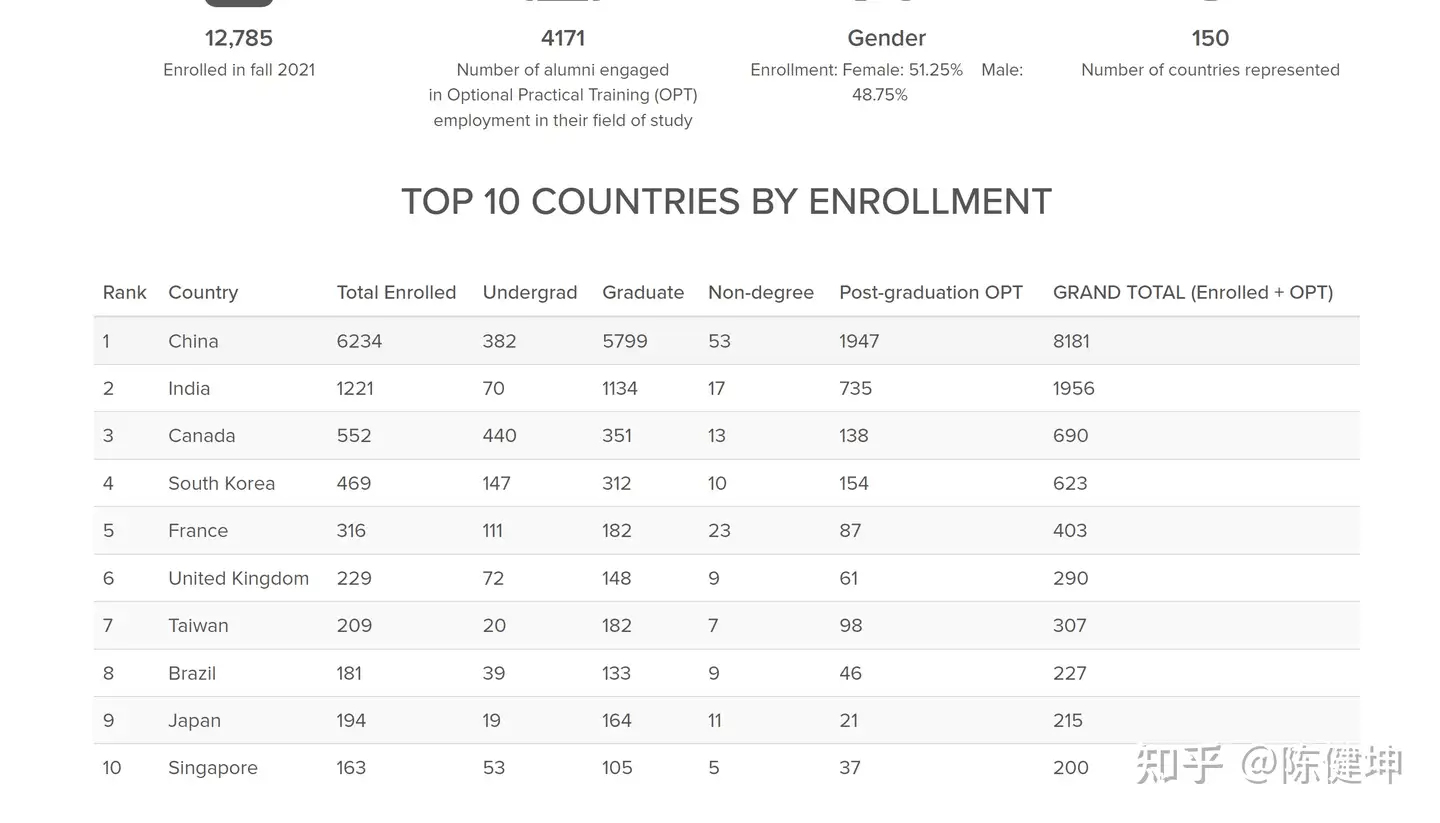
Task: Select the China country cell
Action: click(x=193, y=341)
